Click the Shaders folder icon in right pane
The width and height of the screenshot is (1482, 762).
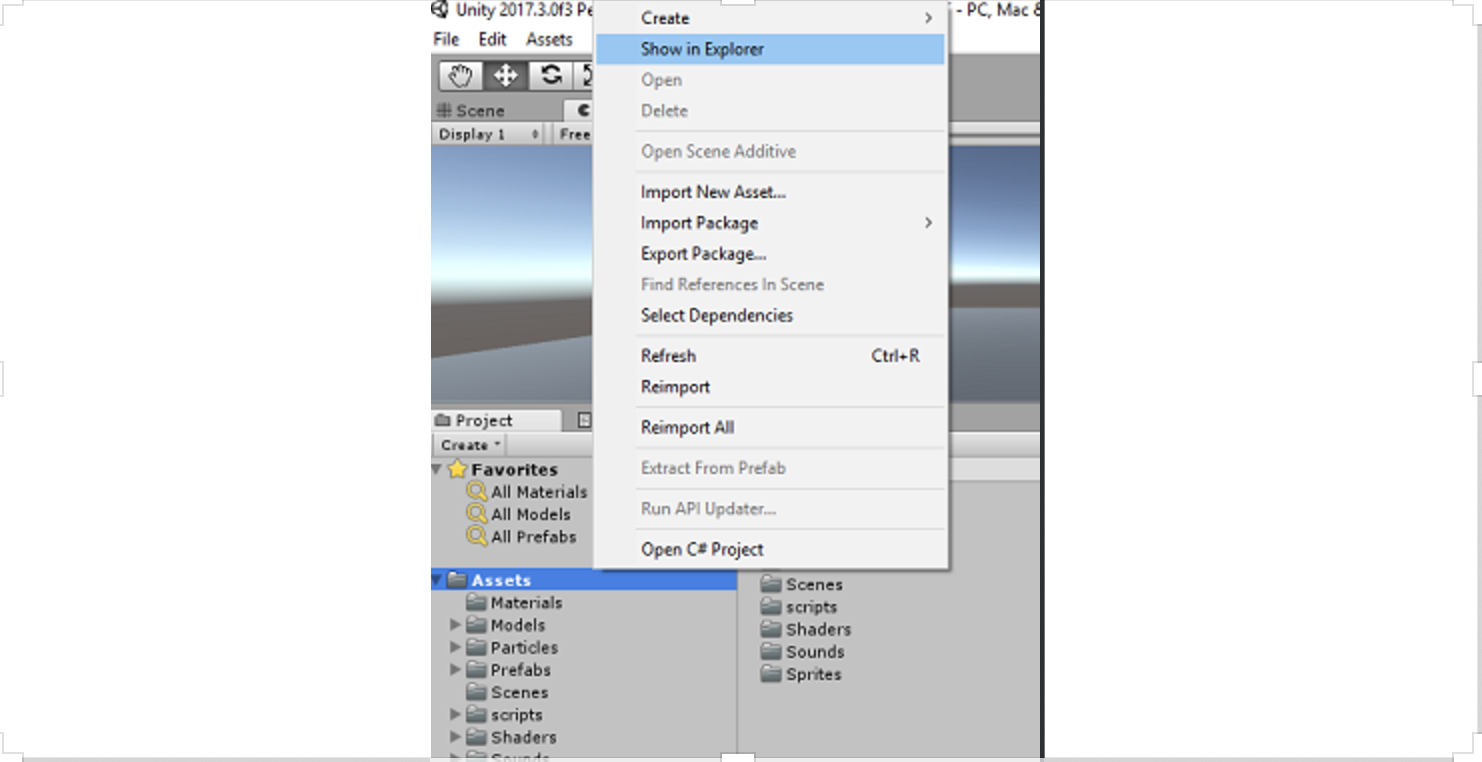[x=770, y=629]
